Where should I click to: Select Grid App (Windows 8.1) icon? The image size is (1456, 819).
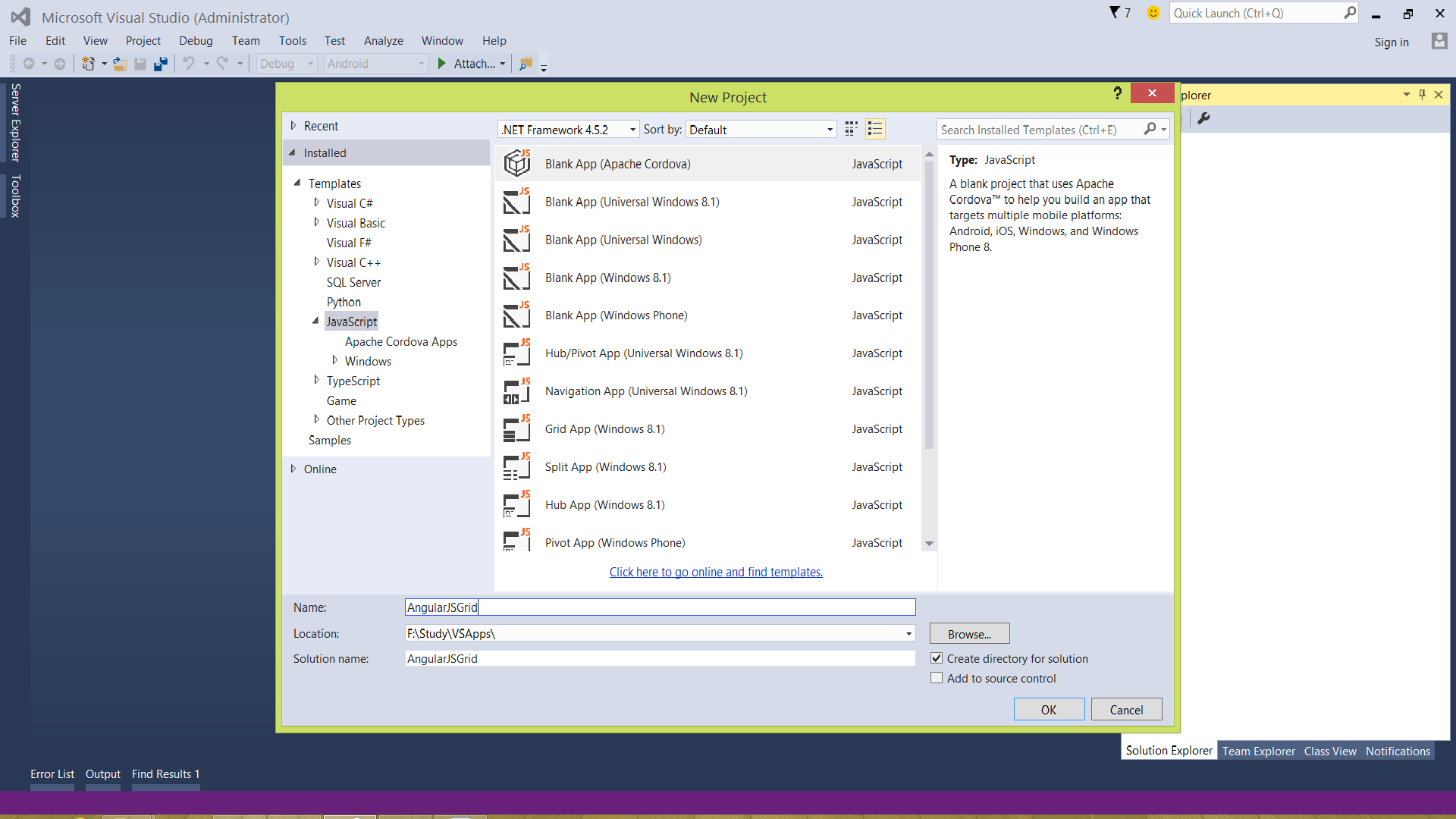coord(517,428)
